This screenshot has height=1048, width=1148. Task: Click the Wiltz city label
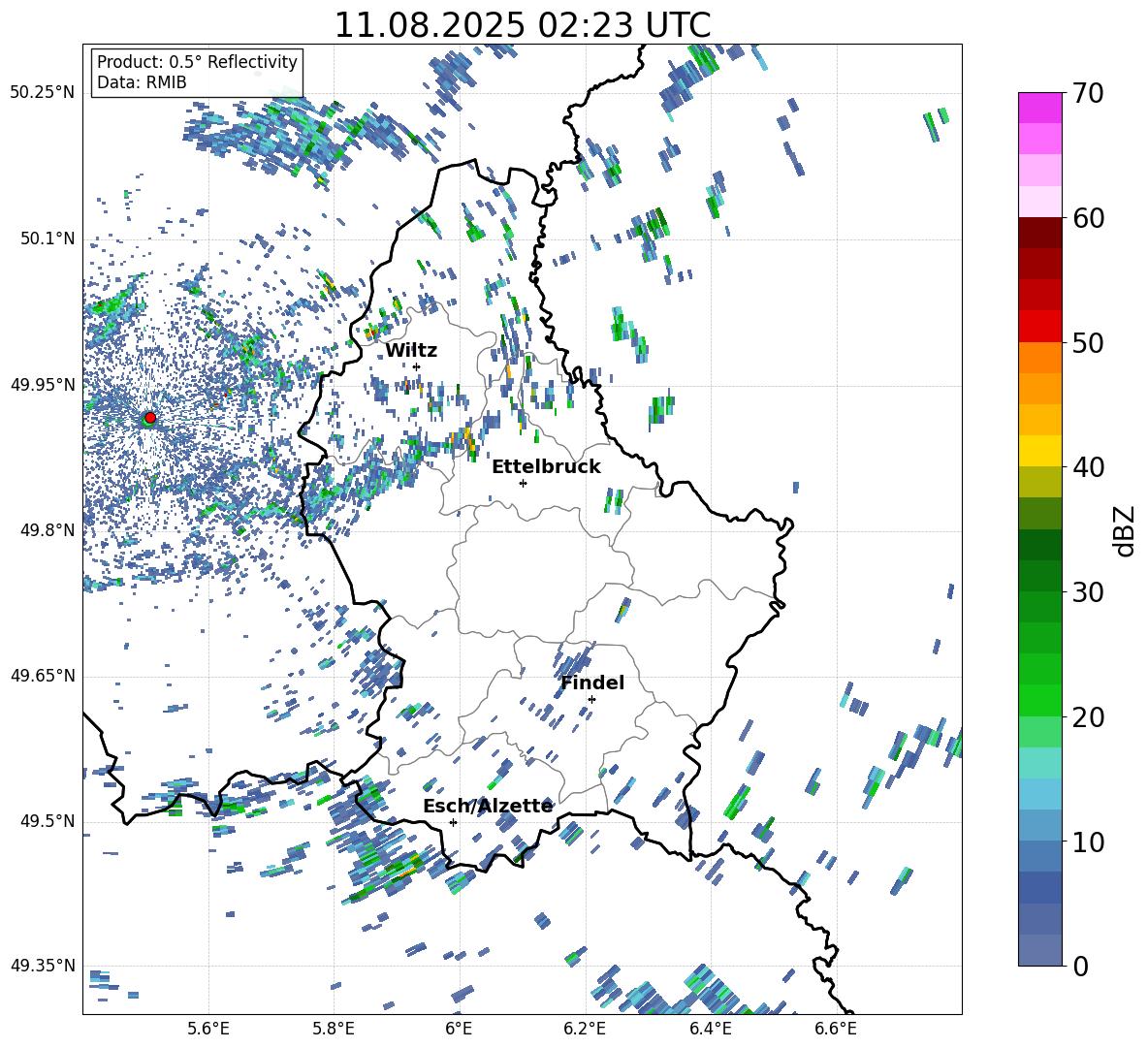(x=411, y=350)
